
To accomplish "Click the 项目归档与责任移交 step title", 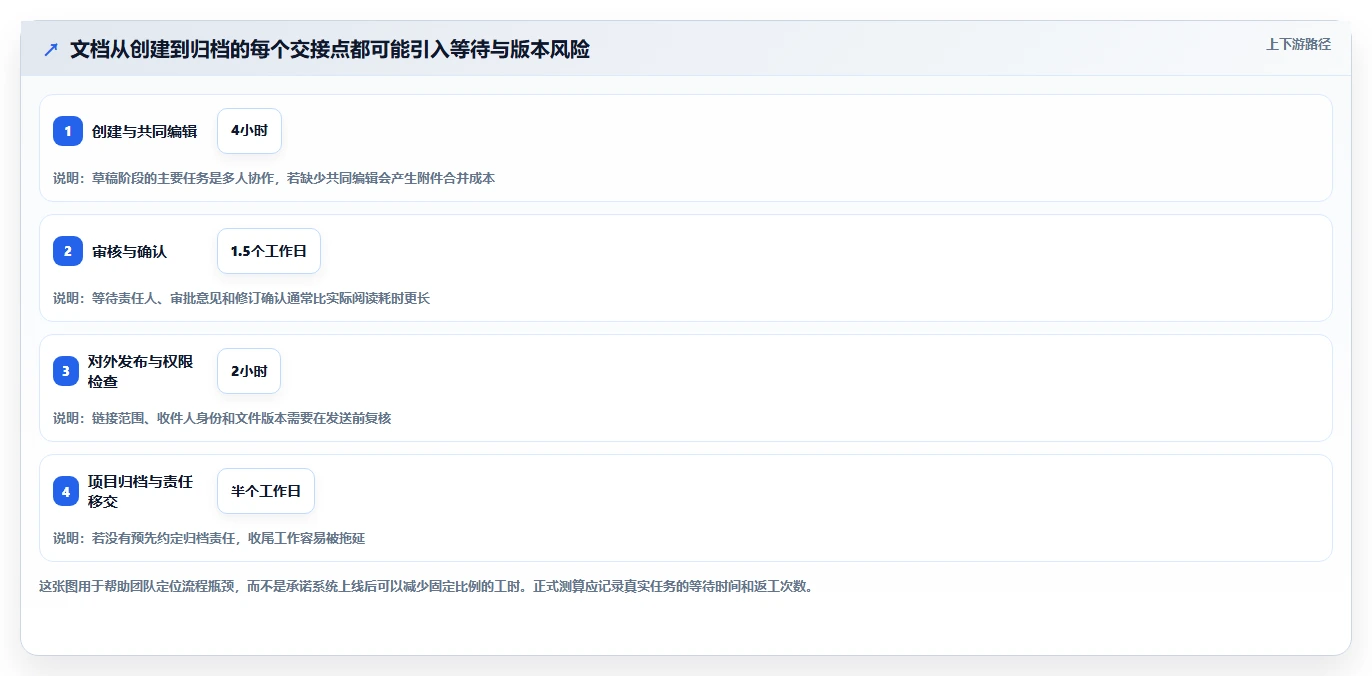I will (140, 491).
